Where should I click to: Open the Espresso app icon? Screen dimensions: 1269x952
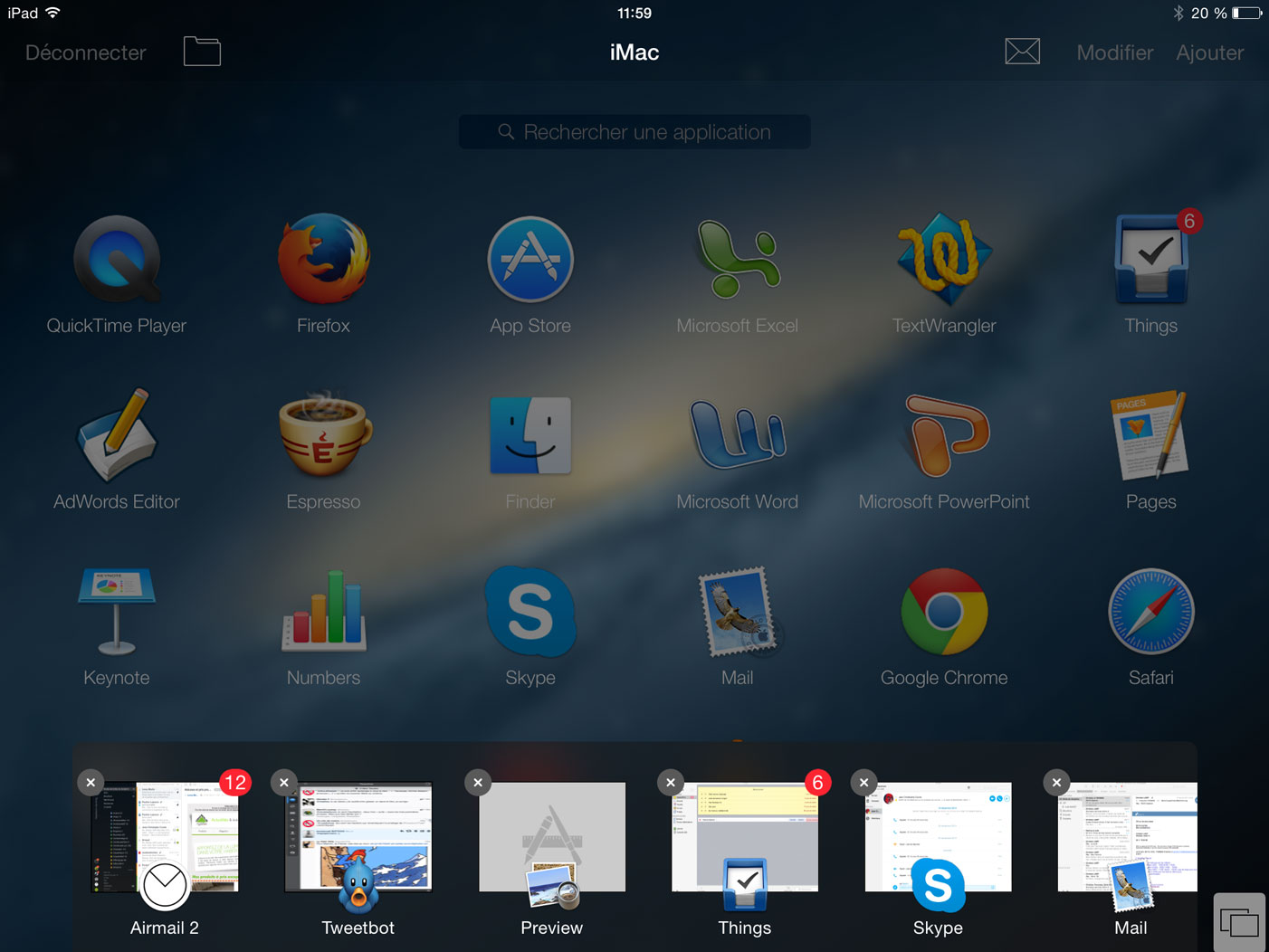(x=323, y=435)
